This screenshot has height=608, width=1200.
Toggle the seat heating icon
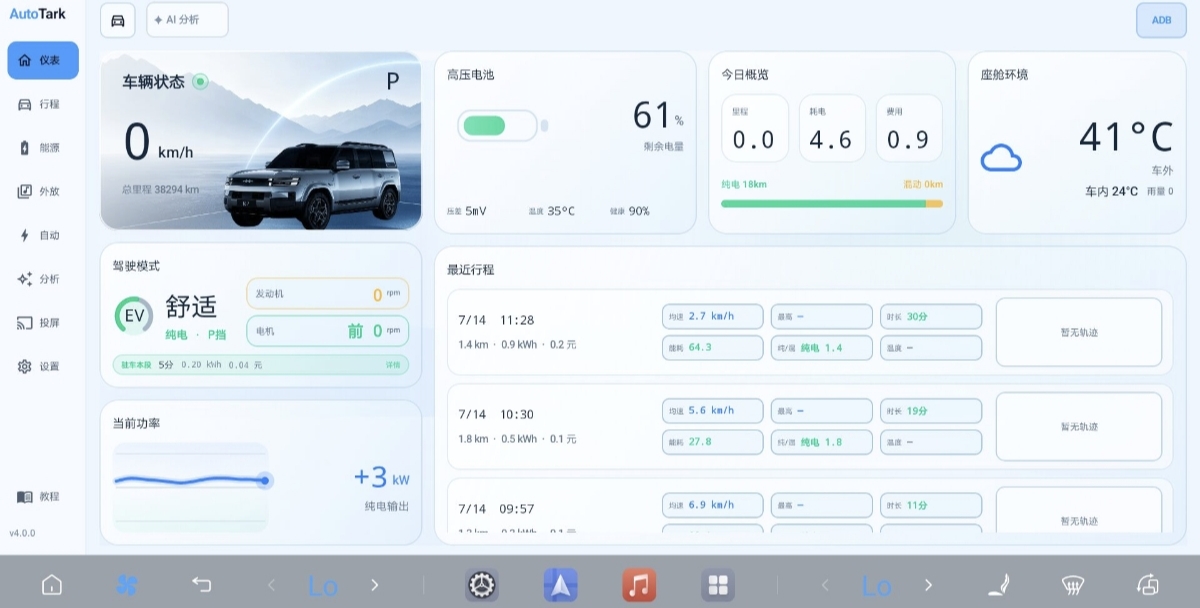click(997, 585)
